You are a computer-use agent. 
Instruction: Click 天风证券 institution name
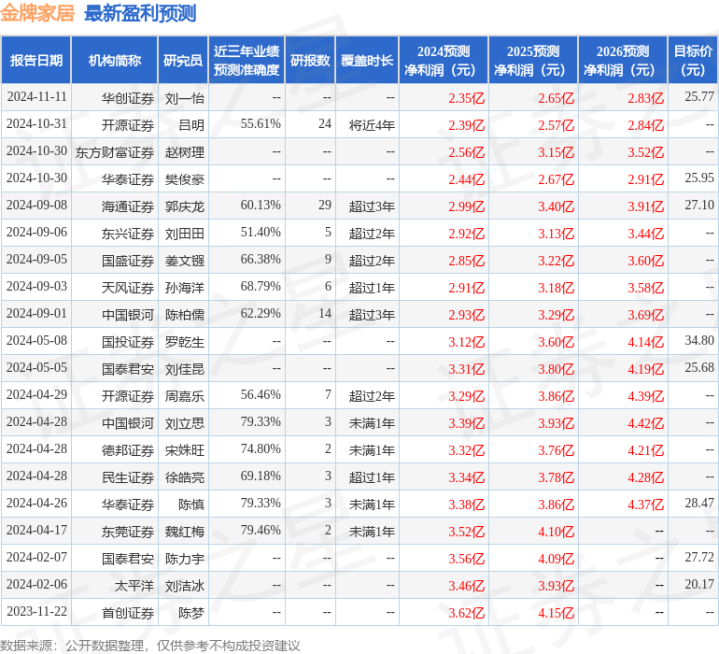coord(127,288)
